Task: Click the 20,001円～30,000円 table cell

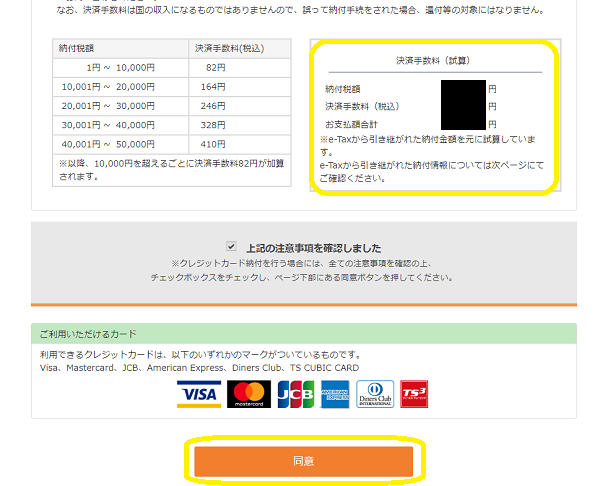Action: [121, 106]
